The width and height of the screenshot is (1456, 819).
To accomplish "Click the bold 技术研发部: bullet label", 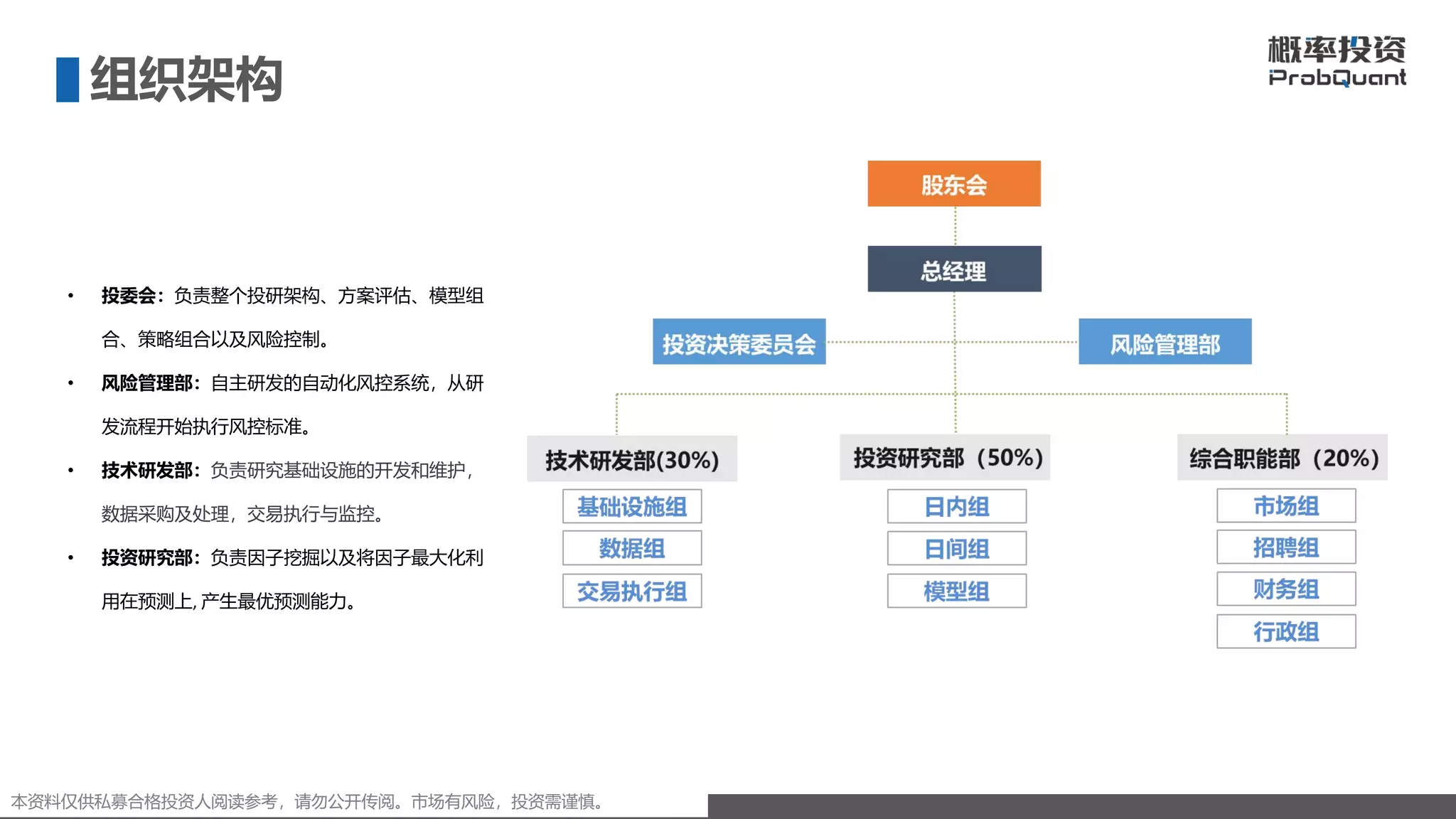I will [151, 471].
